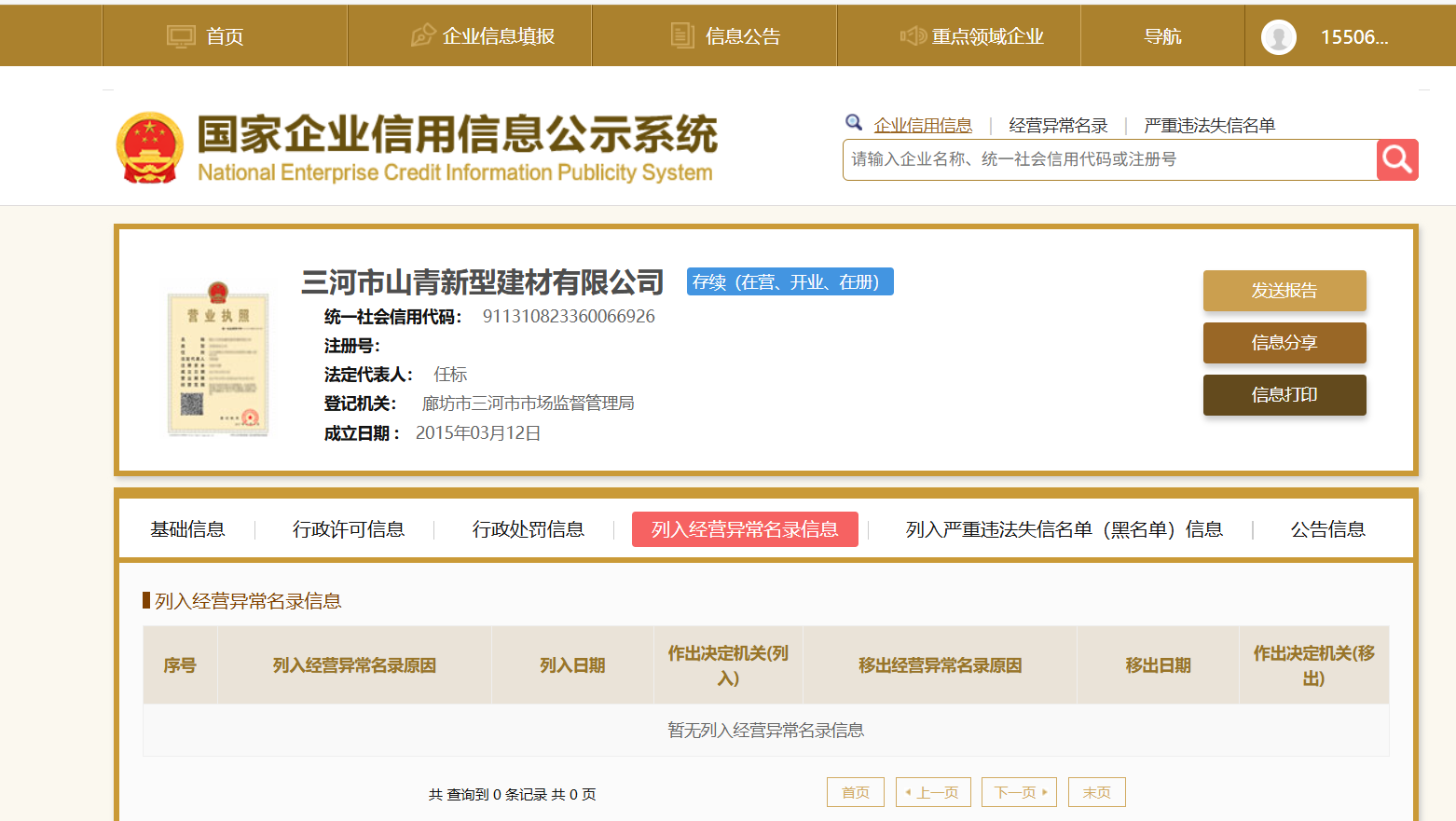
Task: Switch to the 公告信息 tab
Action: point(1327,529)
